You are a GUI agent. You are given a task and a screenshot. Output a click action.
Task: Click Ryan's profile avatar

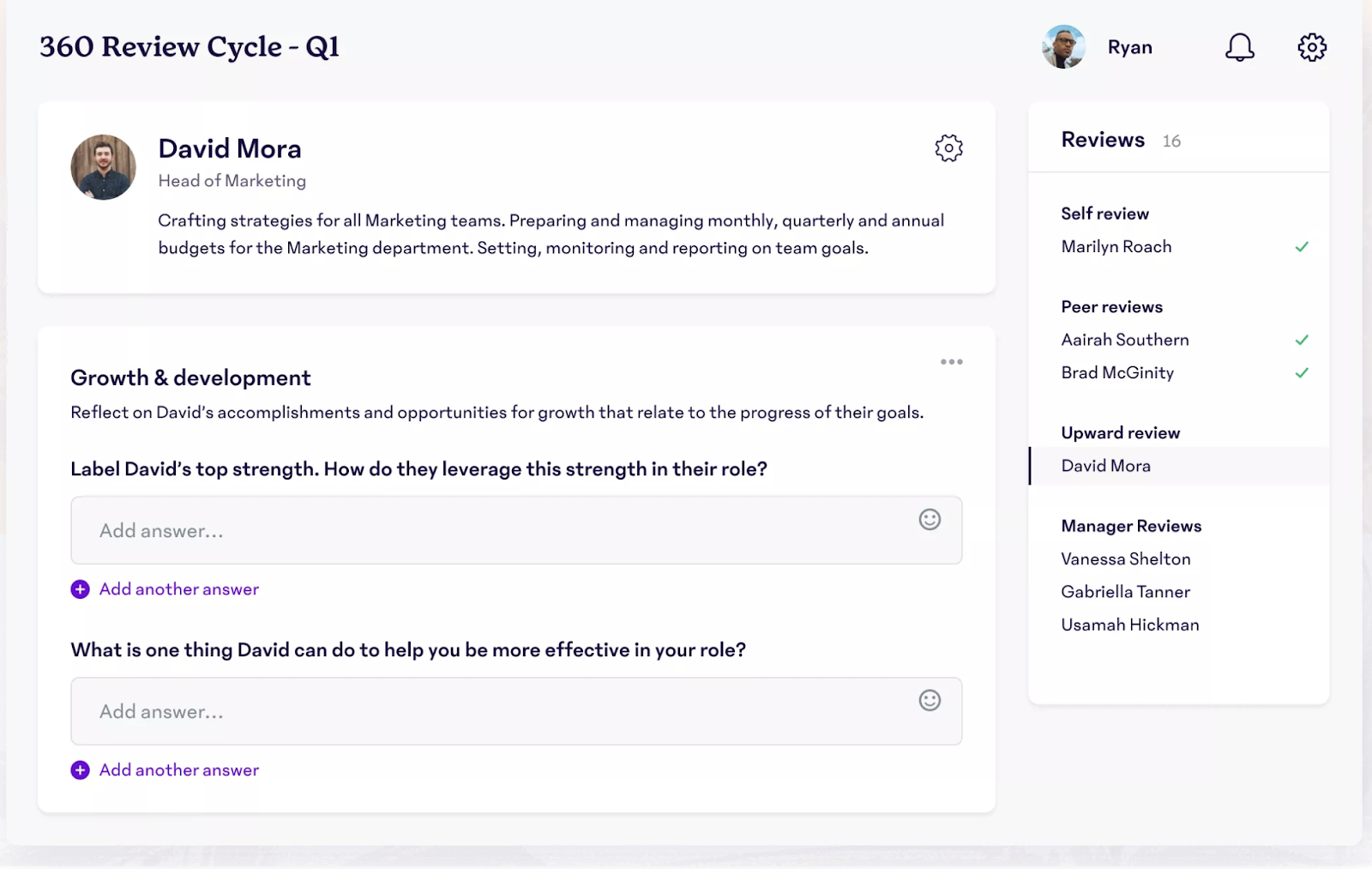pos(1063,47)
